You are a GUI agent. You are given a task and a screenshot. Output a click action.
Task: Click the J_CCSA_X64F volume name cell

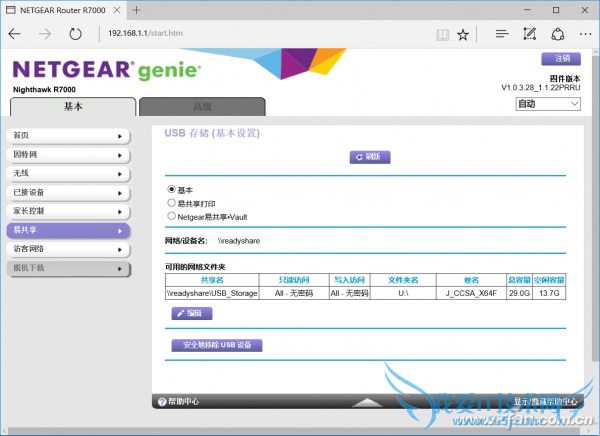coord(471,294)
